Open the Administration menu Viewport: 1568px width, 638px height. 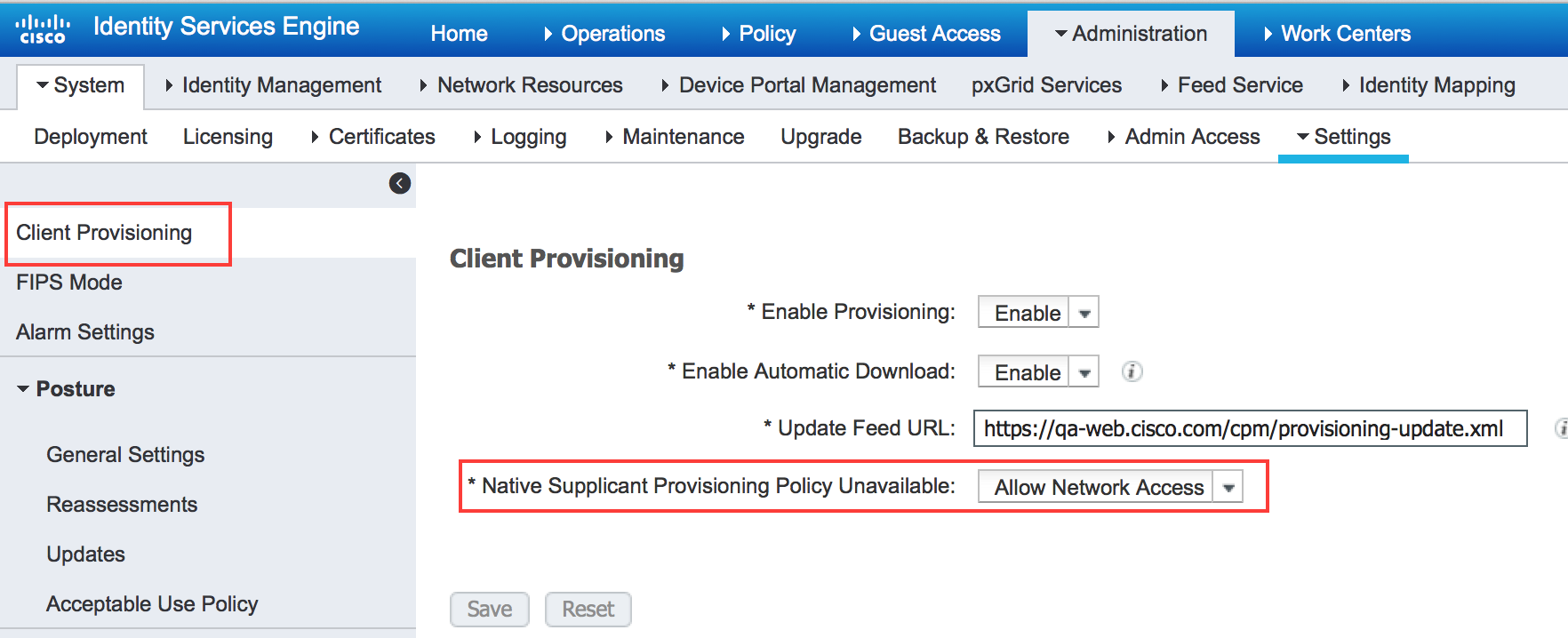click(1131, 34)
